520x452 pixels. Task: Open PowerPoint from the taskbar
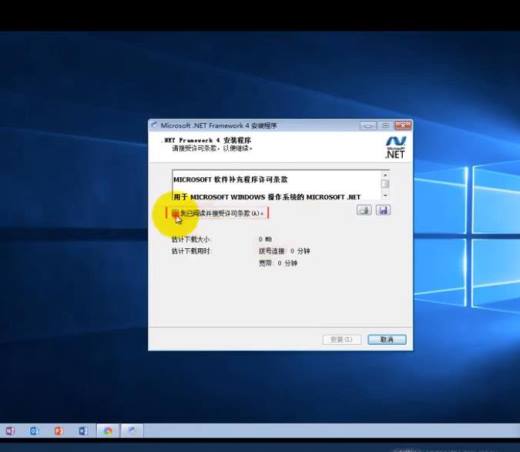pos(59,431)
